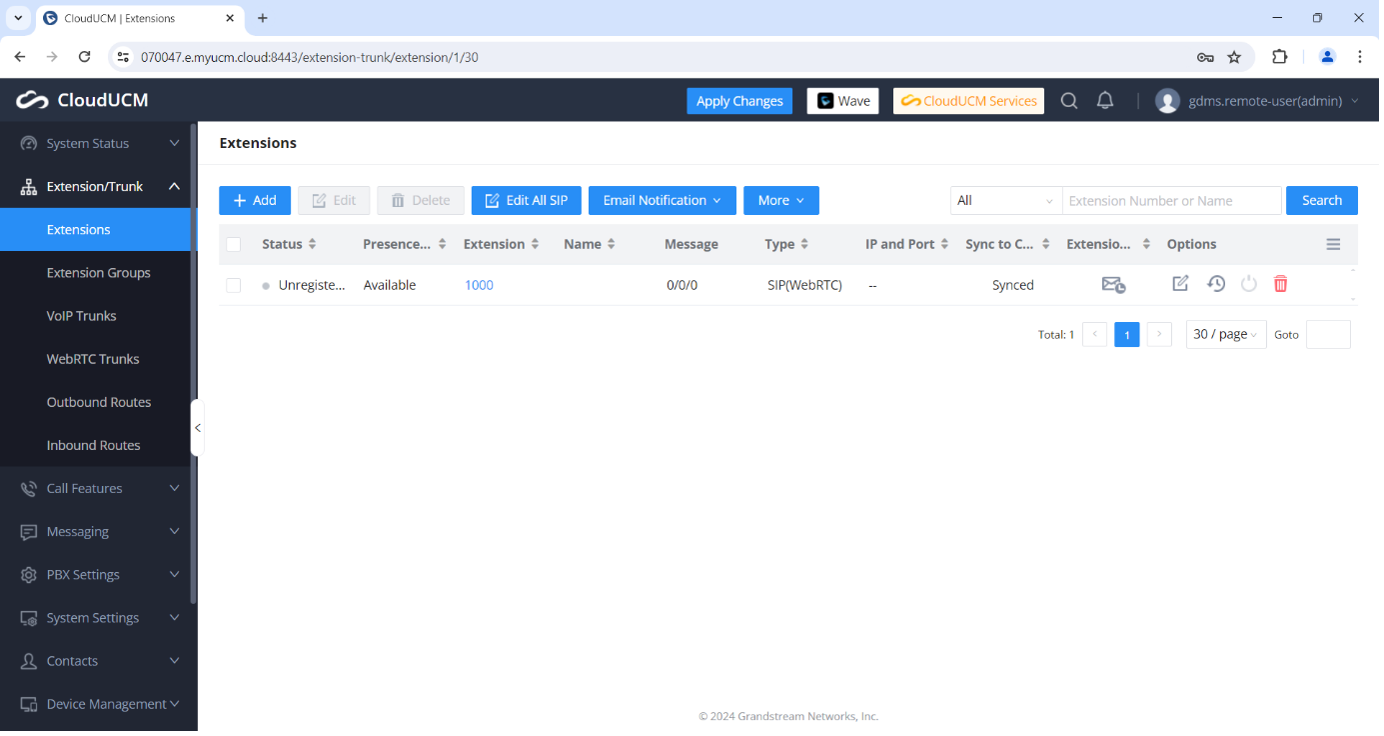
Task: Toggle the select-all header checkbox
Action: point(233,244)
